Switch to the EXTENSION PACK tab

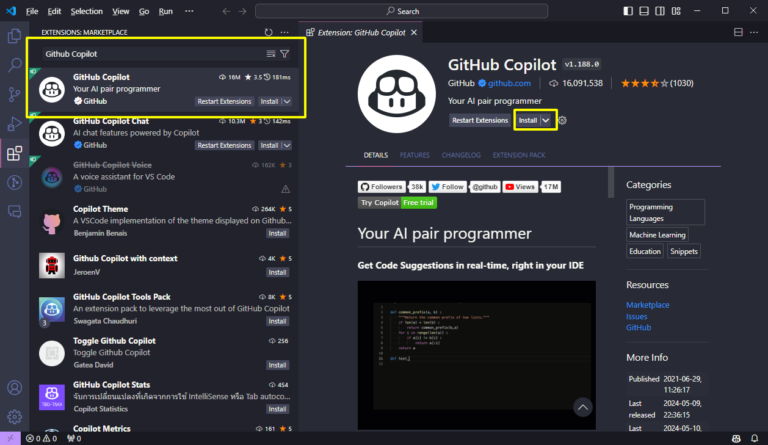(x=519, y=155)
